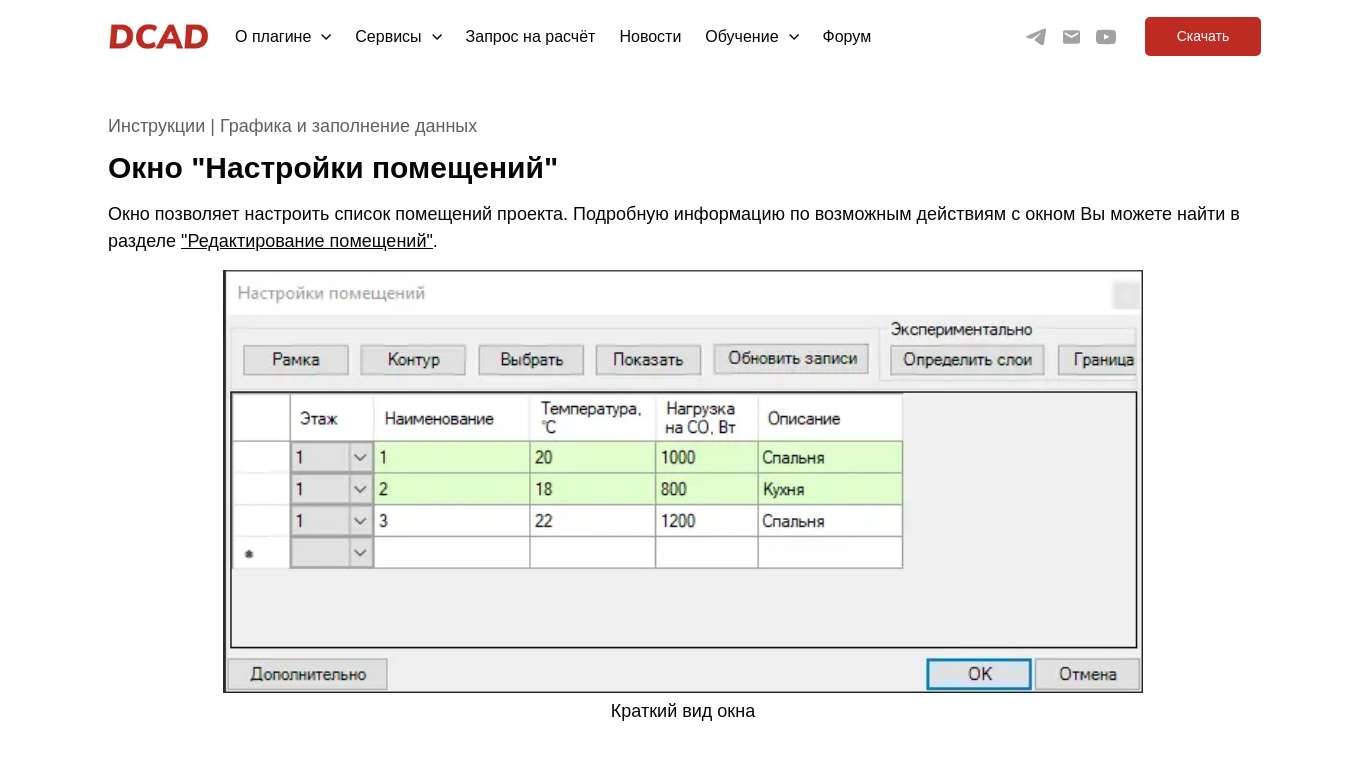Open the "Форум" menu item
The image size is (1366, 768).
coord(847,37)
